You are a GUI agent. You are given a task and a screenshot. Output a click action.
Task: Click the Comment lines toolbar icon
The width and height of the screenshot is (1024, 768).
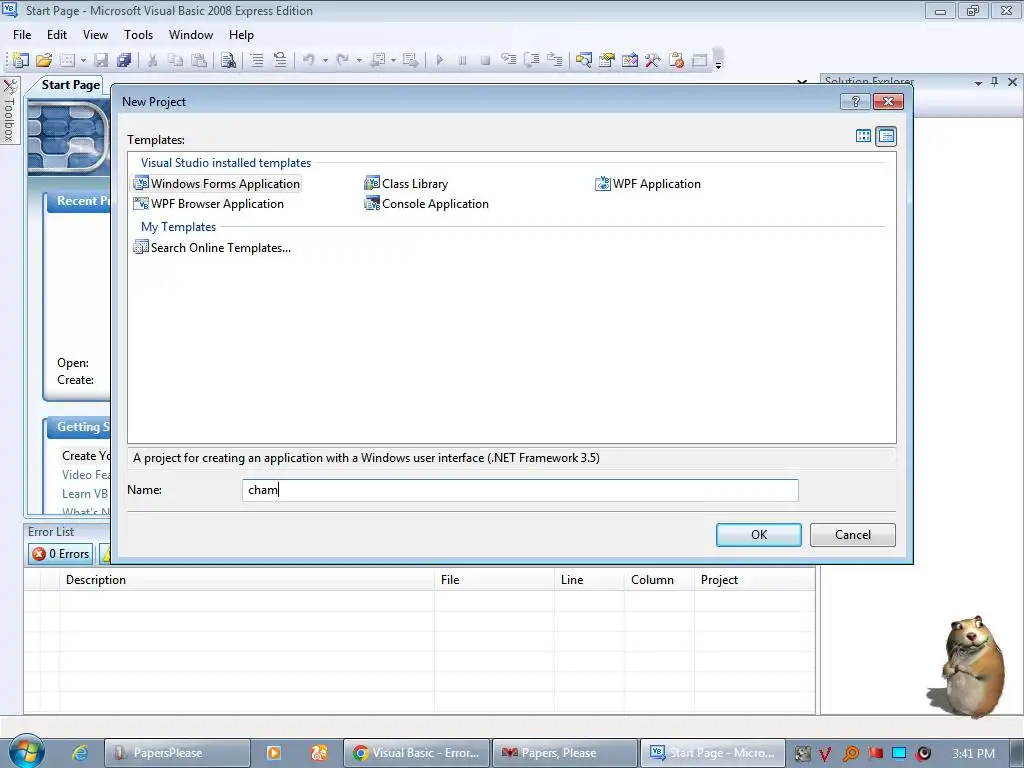click(257, 60)
